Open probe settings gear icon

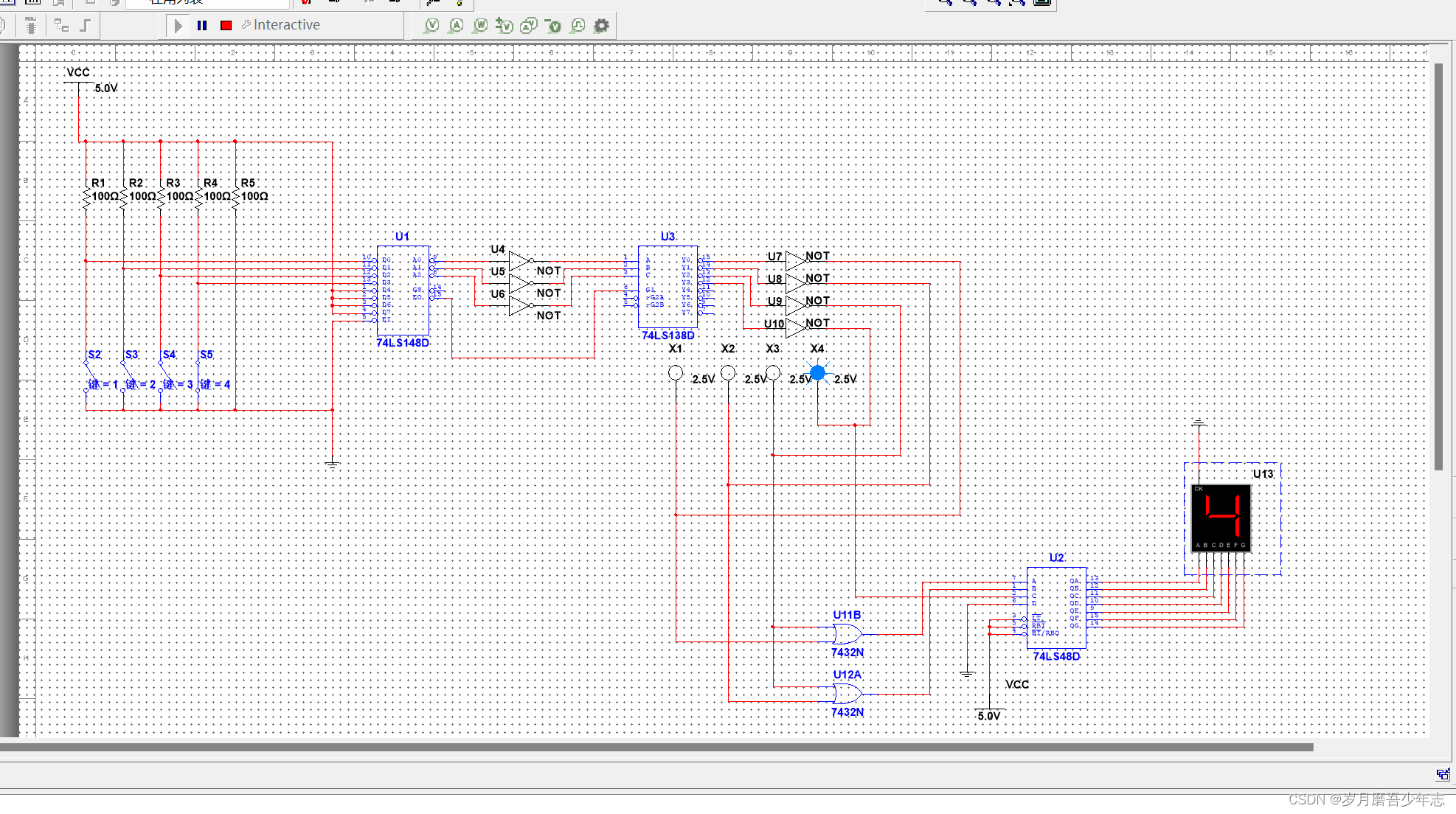coord(602,26)
